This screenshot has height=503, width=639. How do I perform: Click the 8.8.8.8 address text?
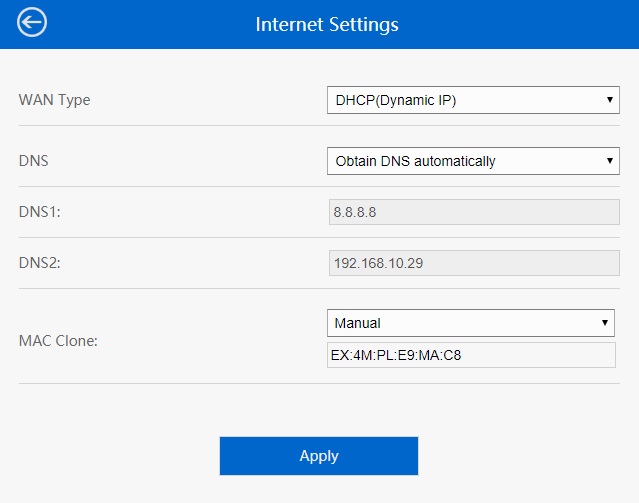[x=359, y=212]
